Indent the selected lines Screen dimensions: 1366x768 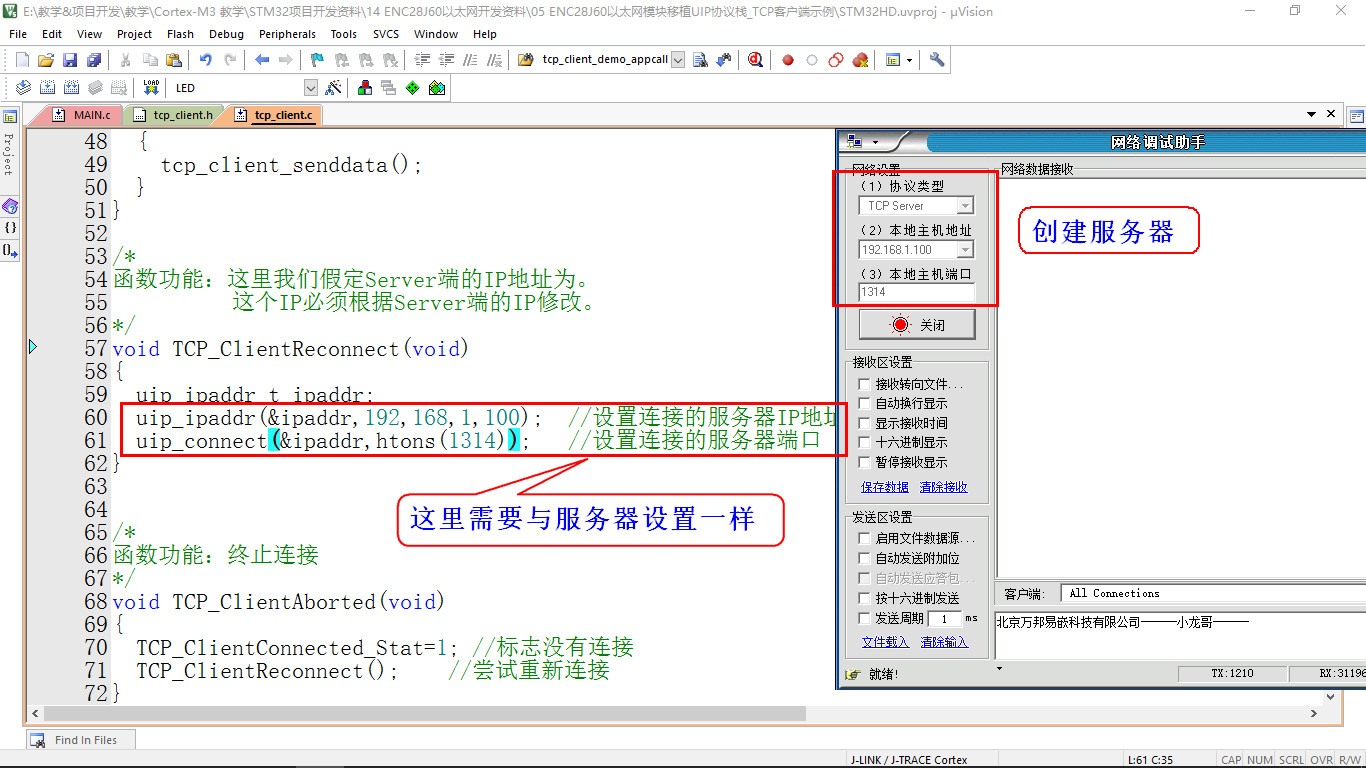tap(421, 60)
